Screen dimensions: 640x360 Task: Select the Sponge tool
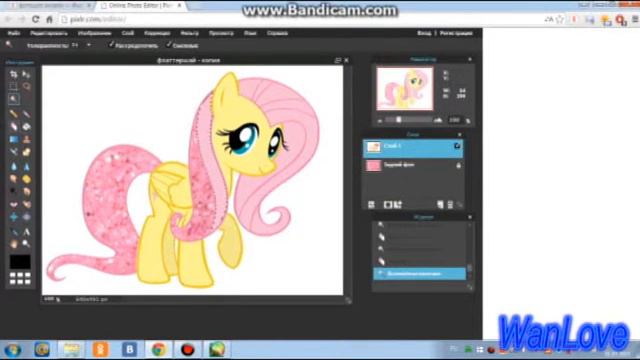(27, 179)
